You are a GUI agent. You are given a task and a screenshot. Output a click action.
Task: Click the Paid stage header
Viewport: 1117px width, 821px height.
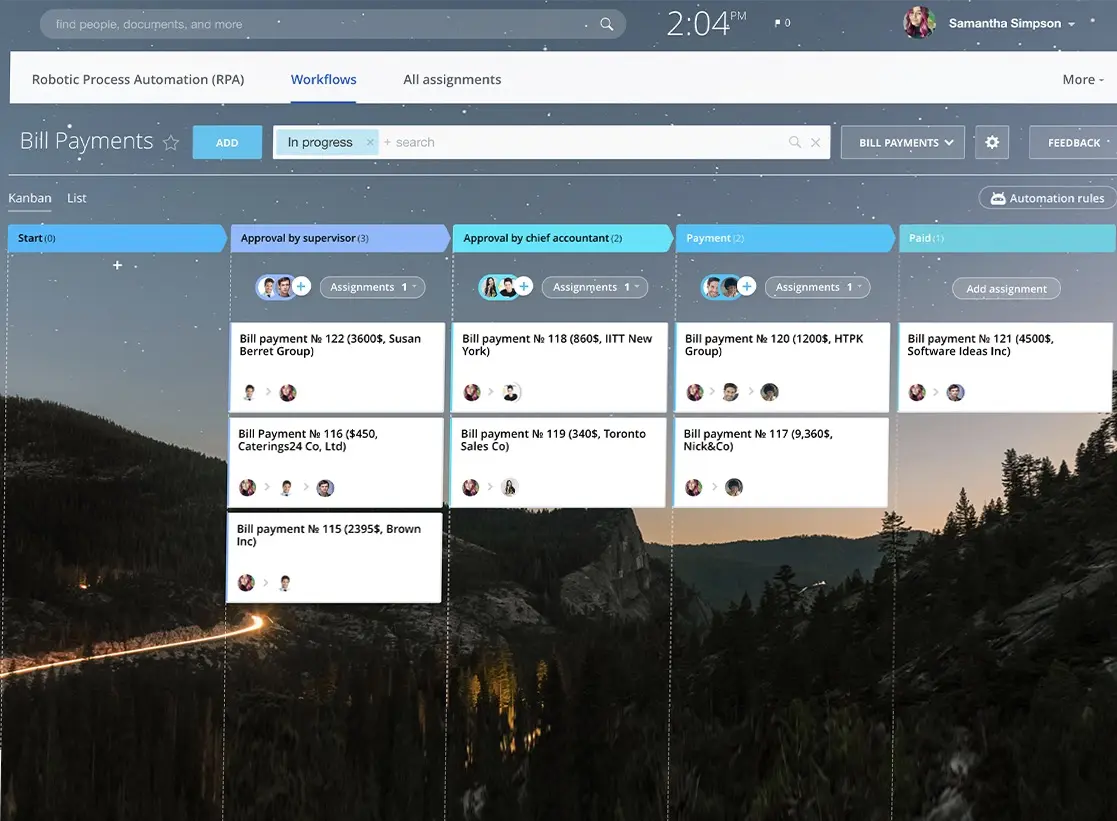(x=1005, y=238)
